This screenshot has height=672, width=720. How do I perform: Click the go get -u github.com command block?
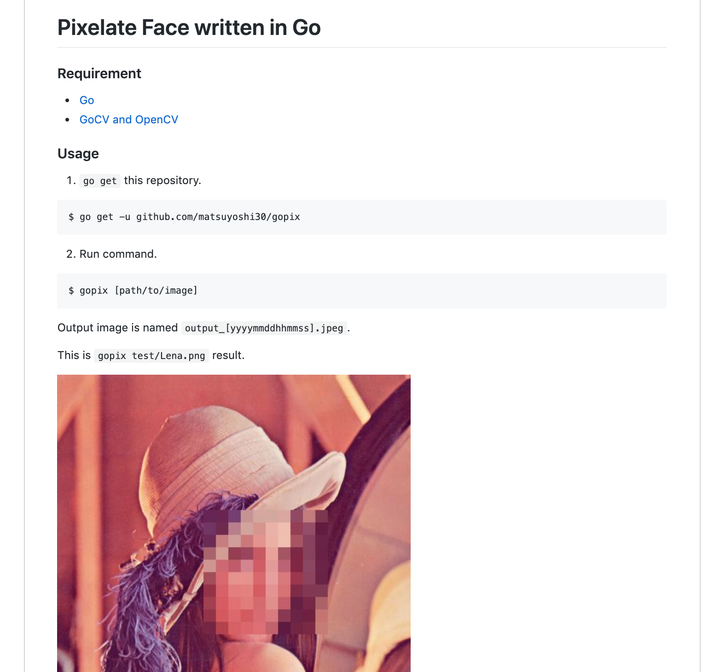(184, 217)
